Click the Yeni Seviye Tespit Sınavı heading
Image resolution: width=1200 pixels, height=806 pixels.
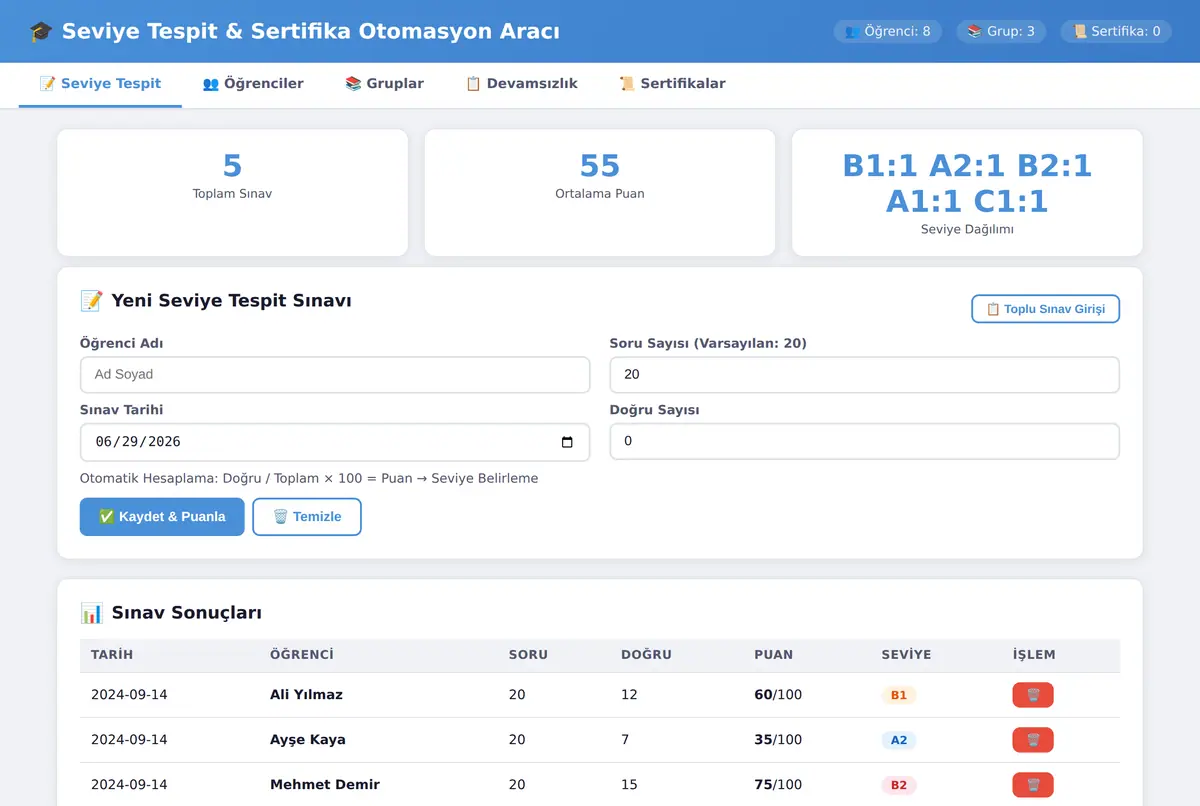[x=216, y=300]
